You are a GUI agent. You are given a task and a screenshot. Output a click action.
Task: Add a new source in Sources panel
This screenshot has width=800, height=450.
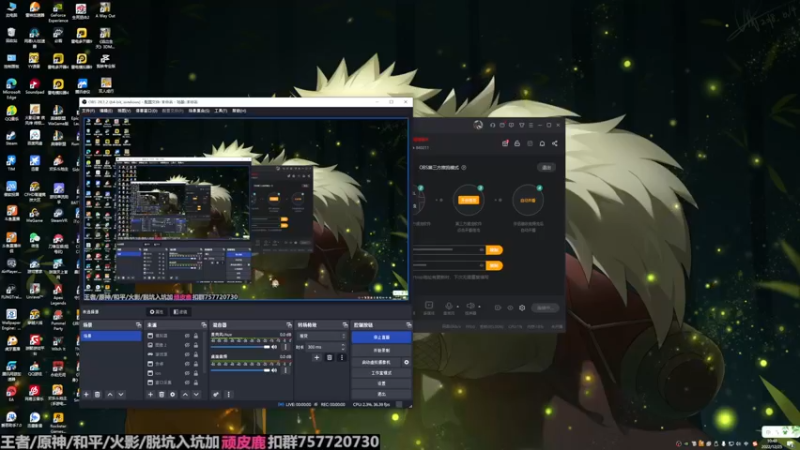click(150, 394)
